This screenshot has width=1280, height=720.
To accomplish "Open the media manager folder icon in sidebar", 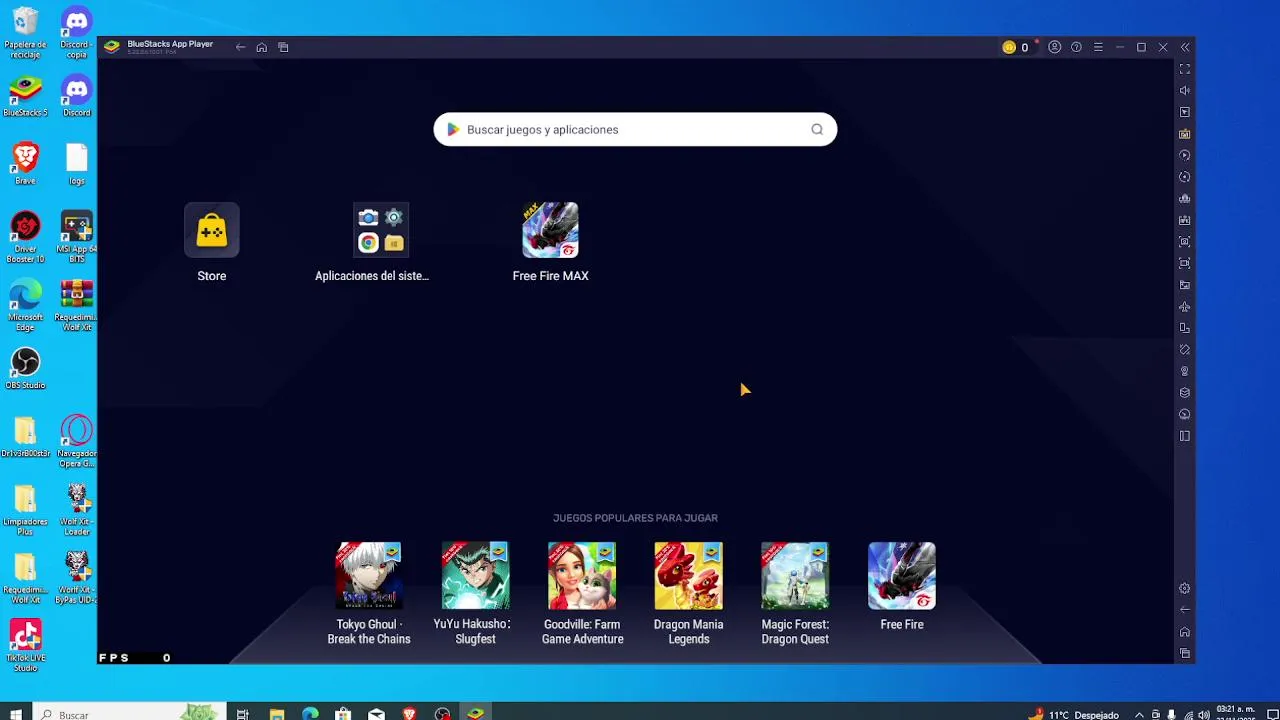I will (x=1185, y=285).
